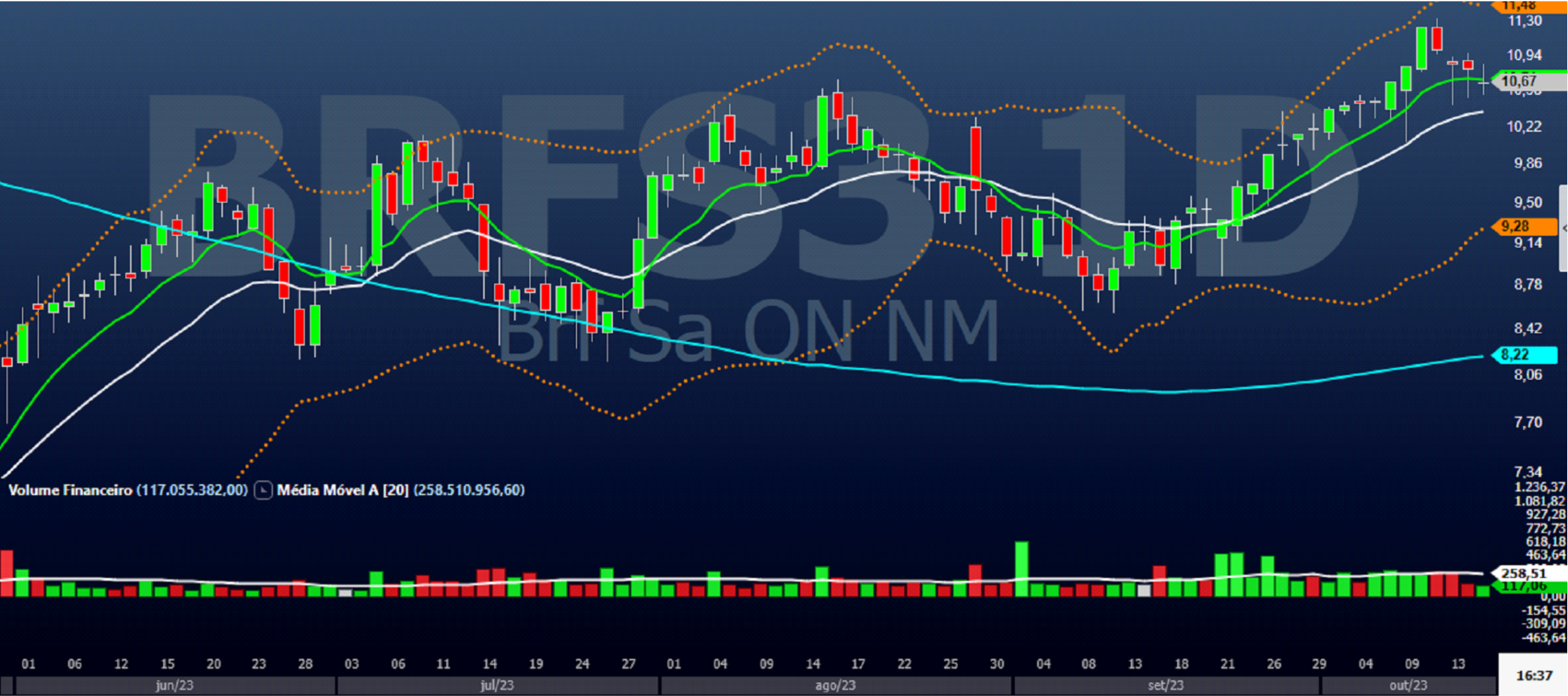Click the jul/23 month bar on timeline
This screenshot has height=696, width=1568.
coord(498,686)
